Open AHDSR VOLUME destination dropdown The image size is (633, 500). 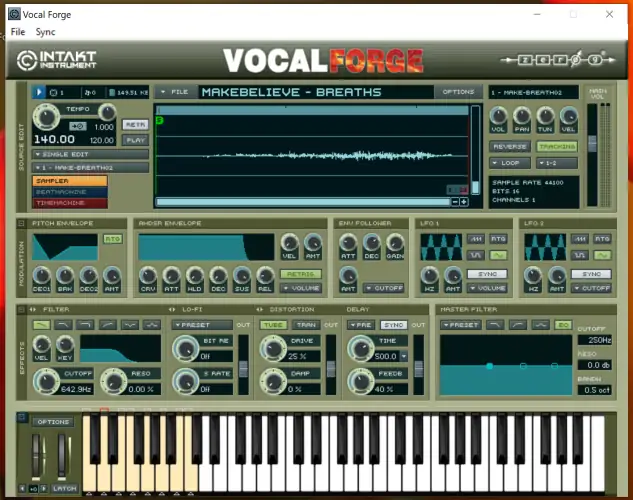(301, 288)
